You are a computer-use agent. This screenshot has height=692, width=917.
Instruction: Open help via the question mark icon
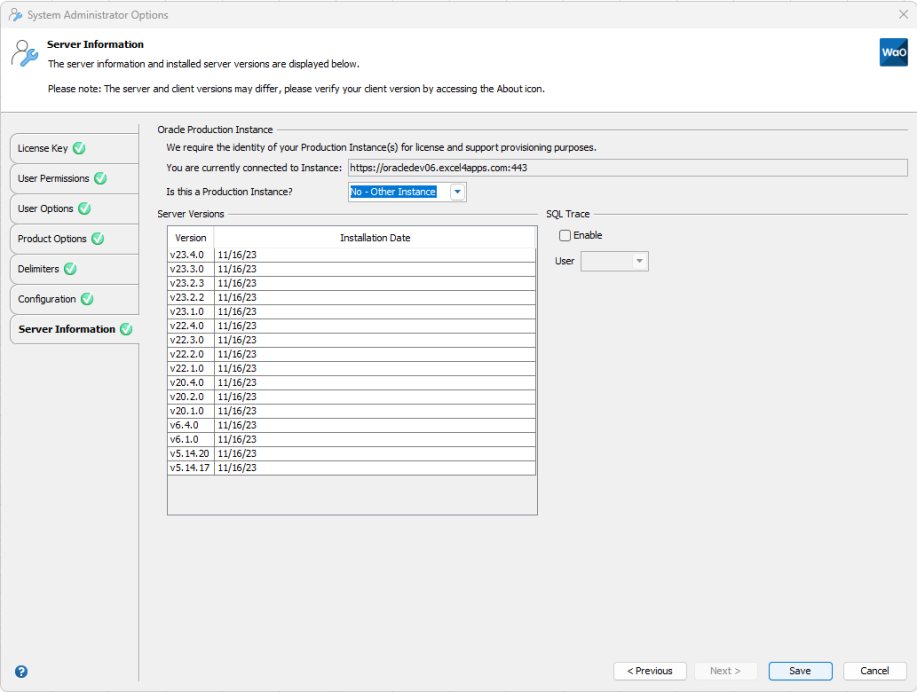pos(21,671)
